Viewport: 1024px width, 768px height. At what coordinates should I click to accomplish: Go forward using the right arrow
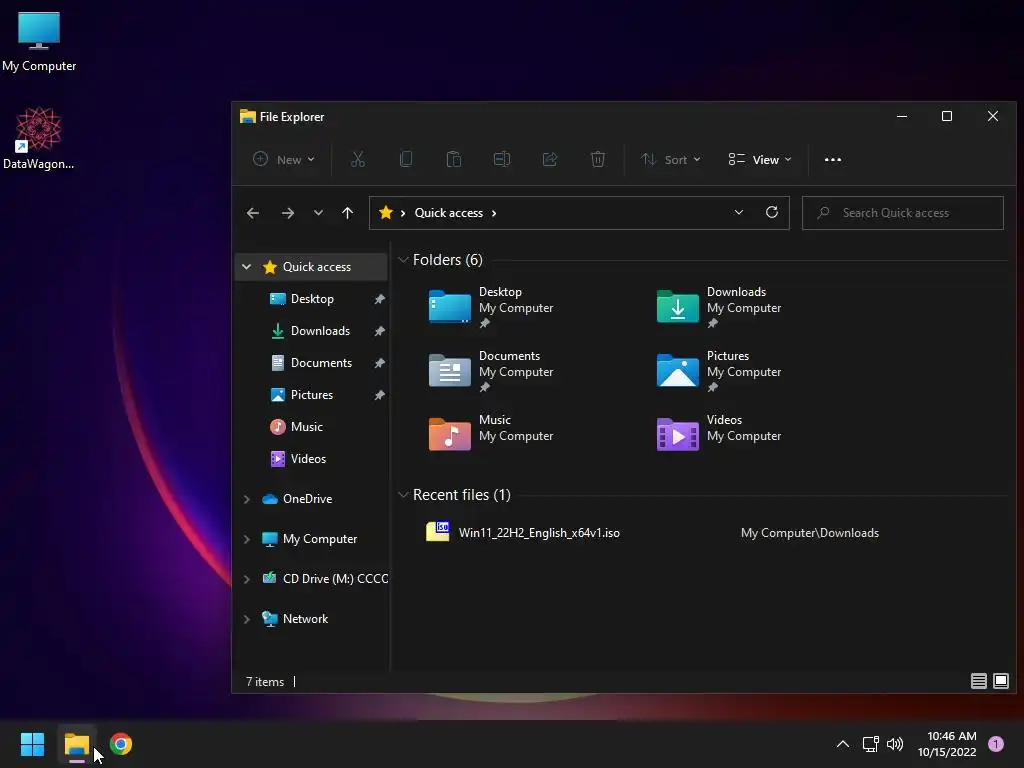287,213
